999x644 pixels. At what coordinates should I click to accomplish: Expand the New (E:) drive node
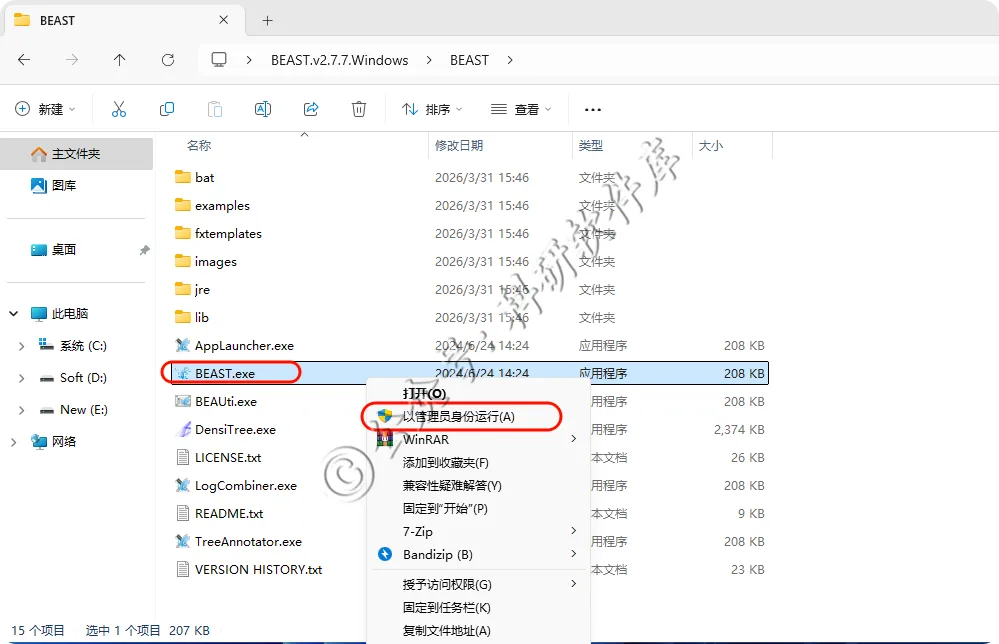[x=22, y=410]
